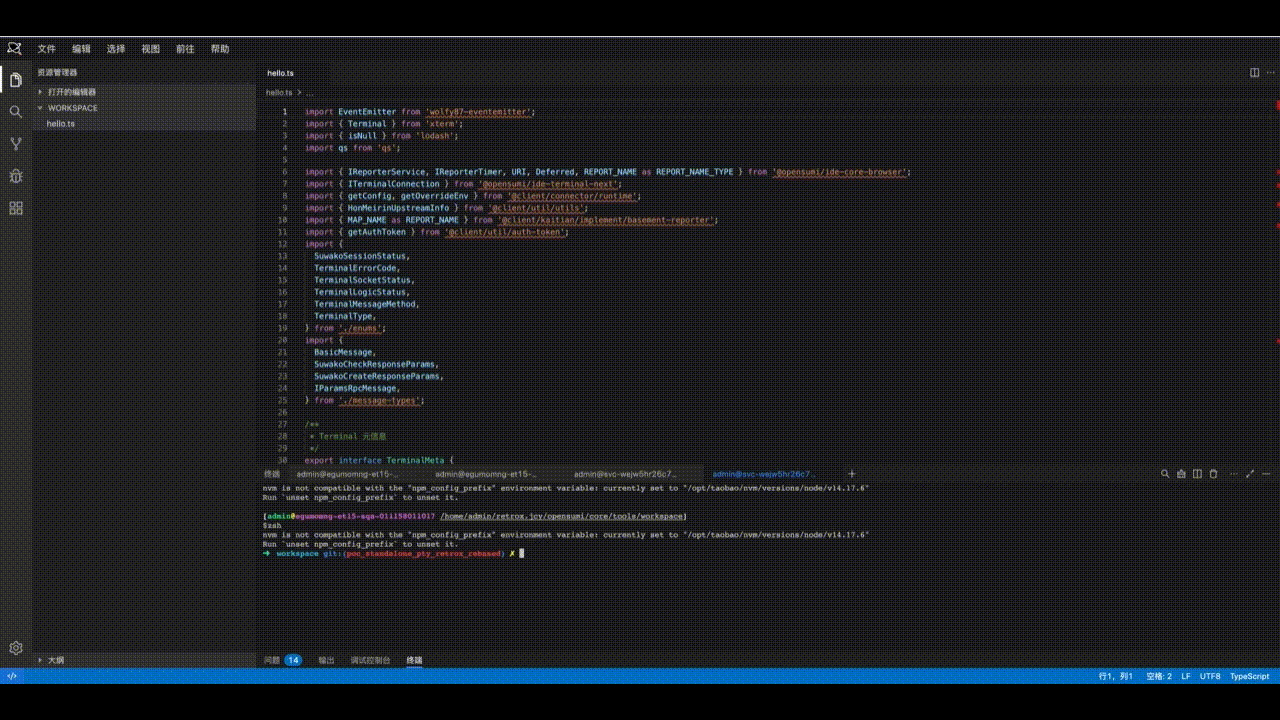The height and width of the screenshot is (720, 1280).
Task: Open the 帮助 menu
Action: tap(220, 49)
